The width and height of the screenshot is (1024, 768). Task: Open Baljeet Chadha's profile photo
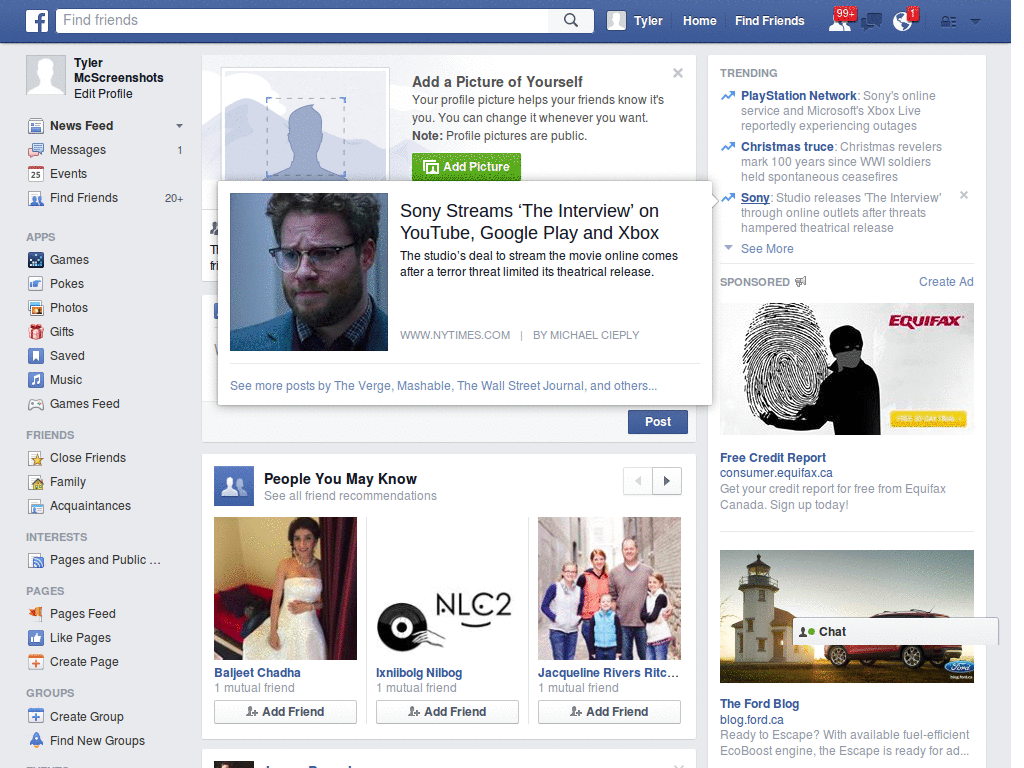pyautogui.click(x=285, y=588)
